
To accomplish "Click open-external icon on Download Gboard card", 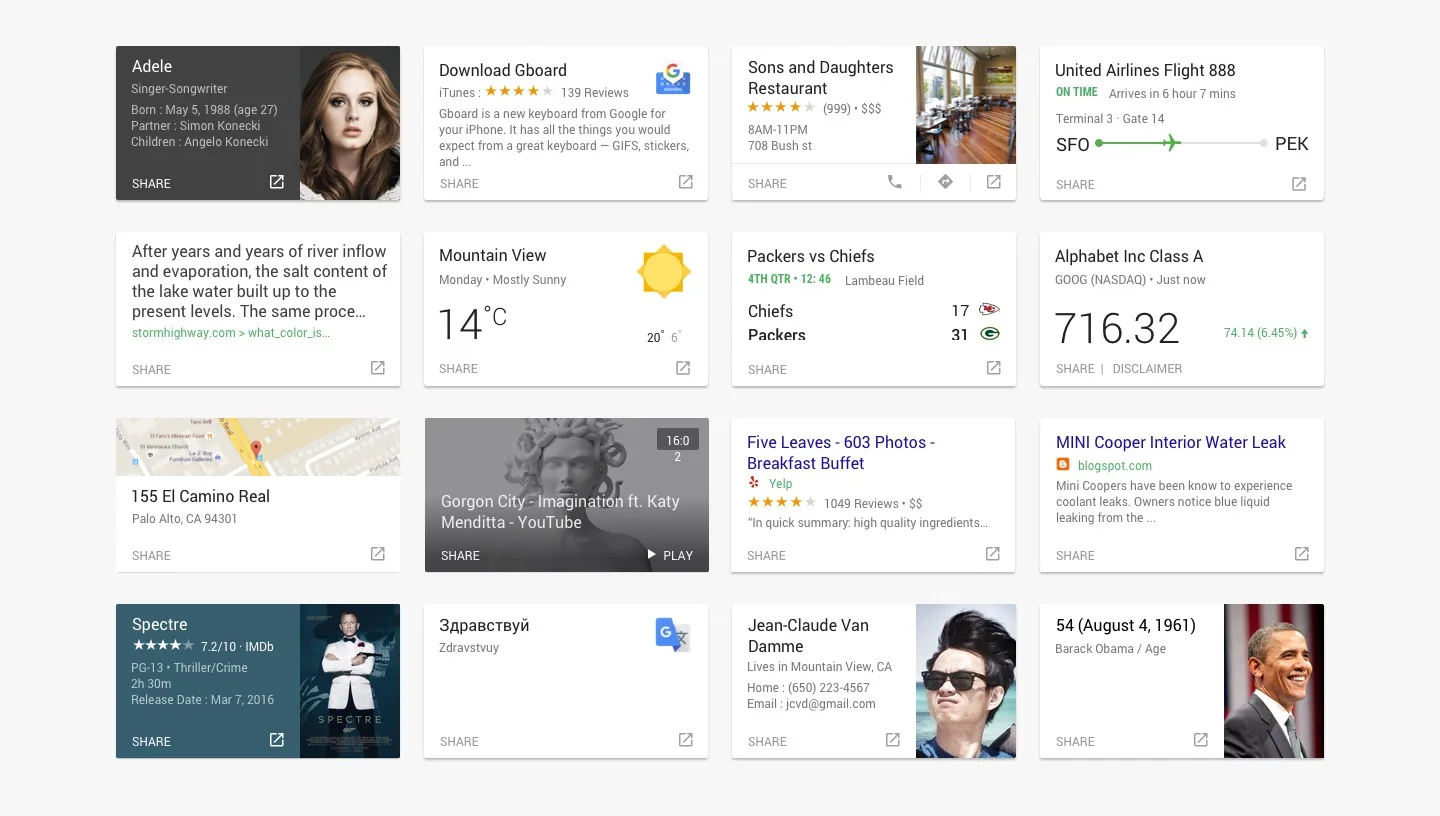I will 686,182.
